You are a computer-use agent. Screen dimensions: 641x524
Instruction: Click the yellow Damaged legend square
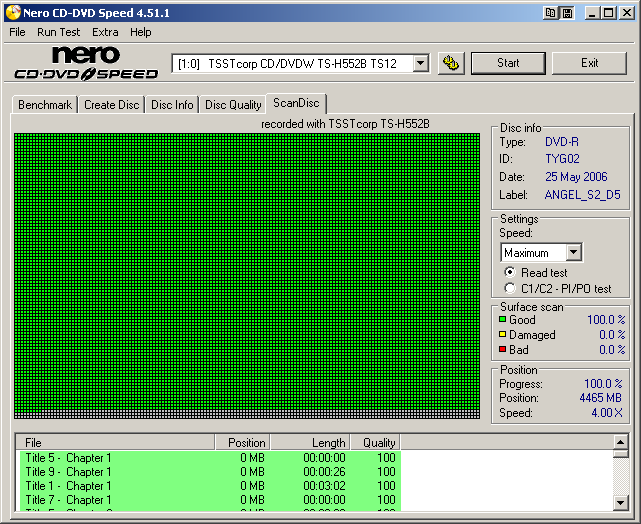(x=502, y=334)
